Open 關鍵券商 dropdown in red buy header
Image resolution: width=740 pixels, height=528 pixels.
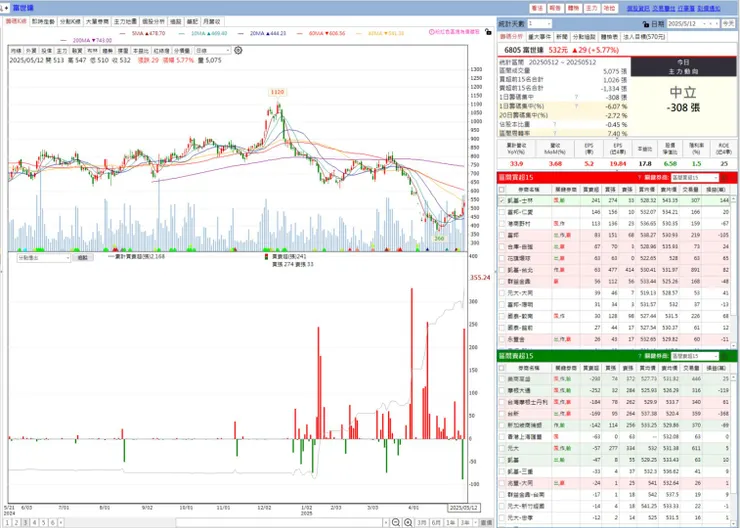695,177
